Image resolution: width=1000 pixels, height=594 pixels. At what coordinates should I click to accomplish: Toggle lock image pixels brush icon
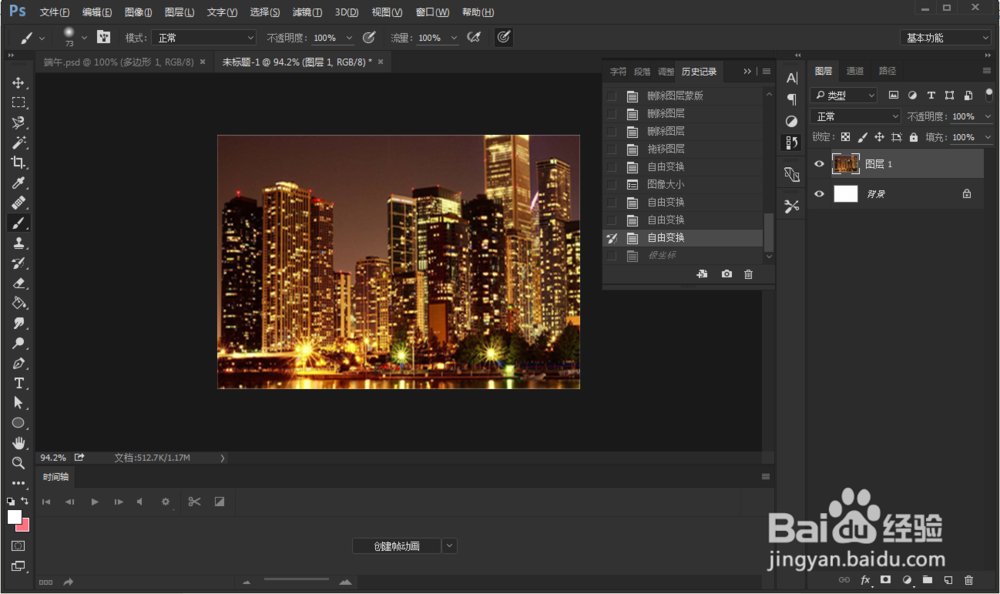pyautogui.click(x=862, y=137)
